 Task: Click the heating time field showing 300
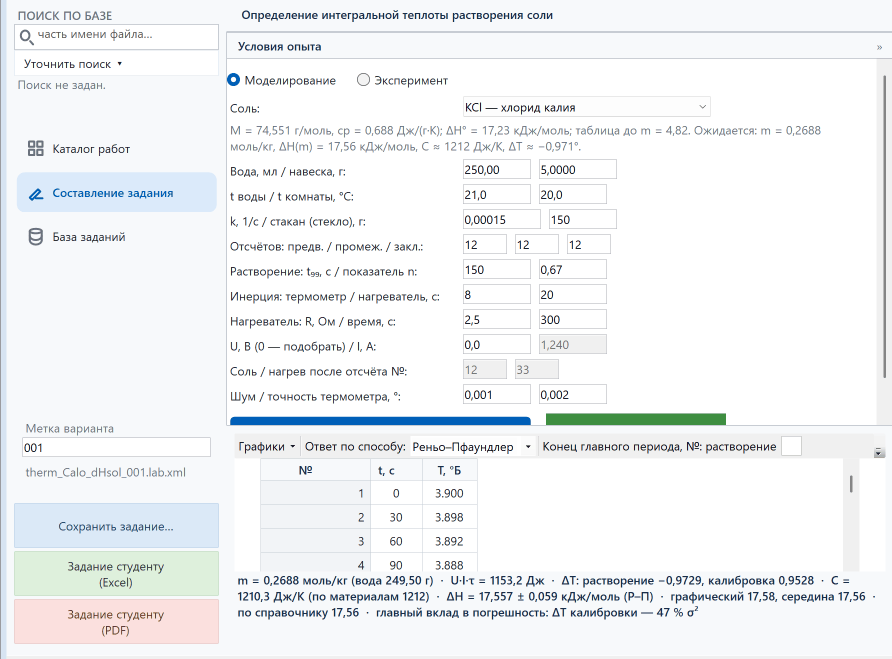click(x=572, y=320)
